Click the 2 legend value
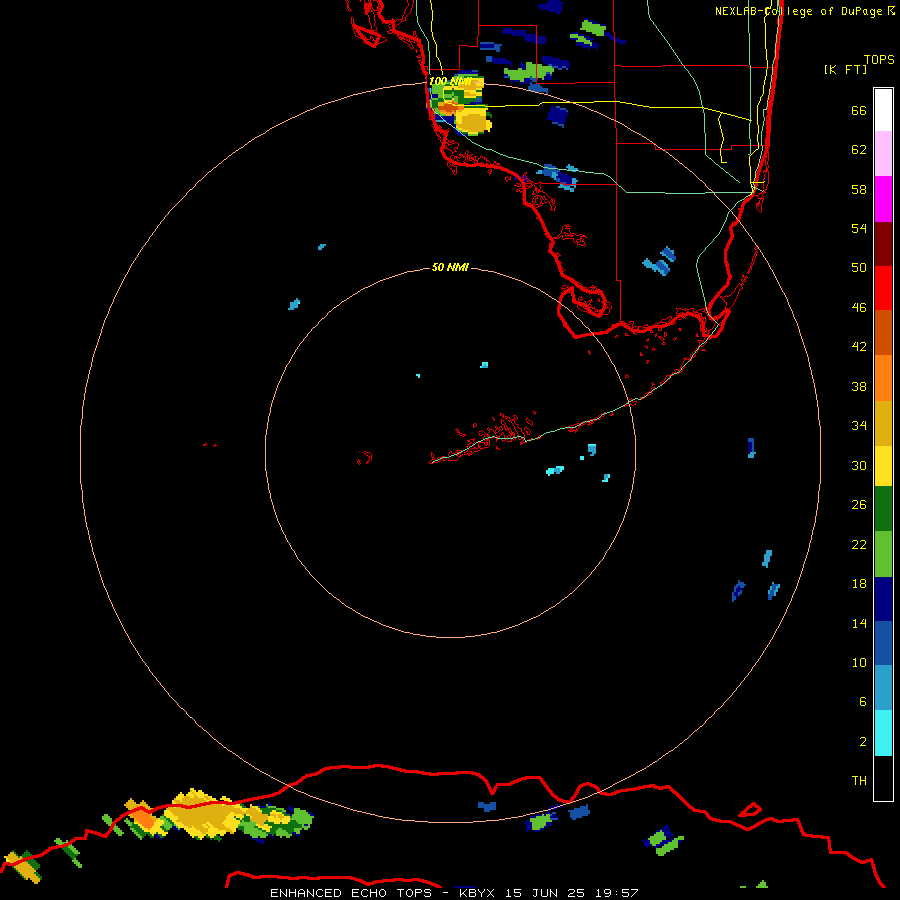 (x=863, y=742)
